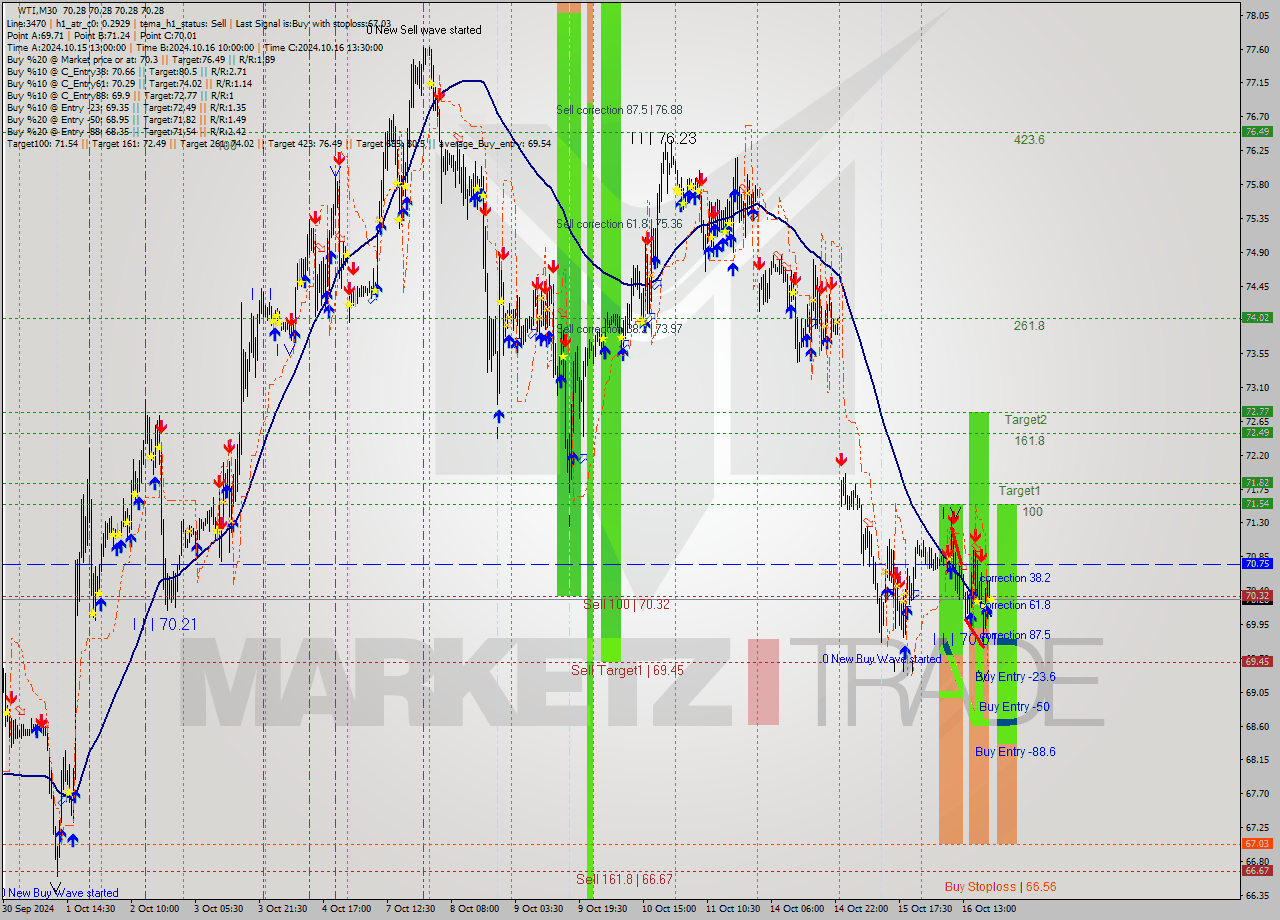The image size is (1280, 920).
Task: Click the orange 67.03 price tag on axis
Action: click(x=1257, y=843)
